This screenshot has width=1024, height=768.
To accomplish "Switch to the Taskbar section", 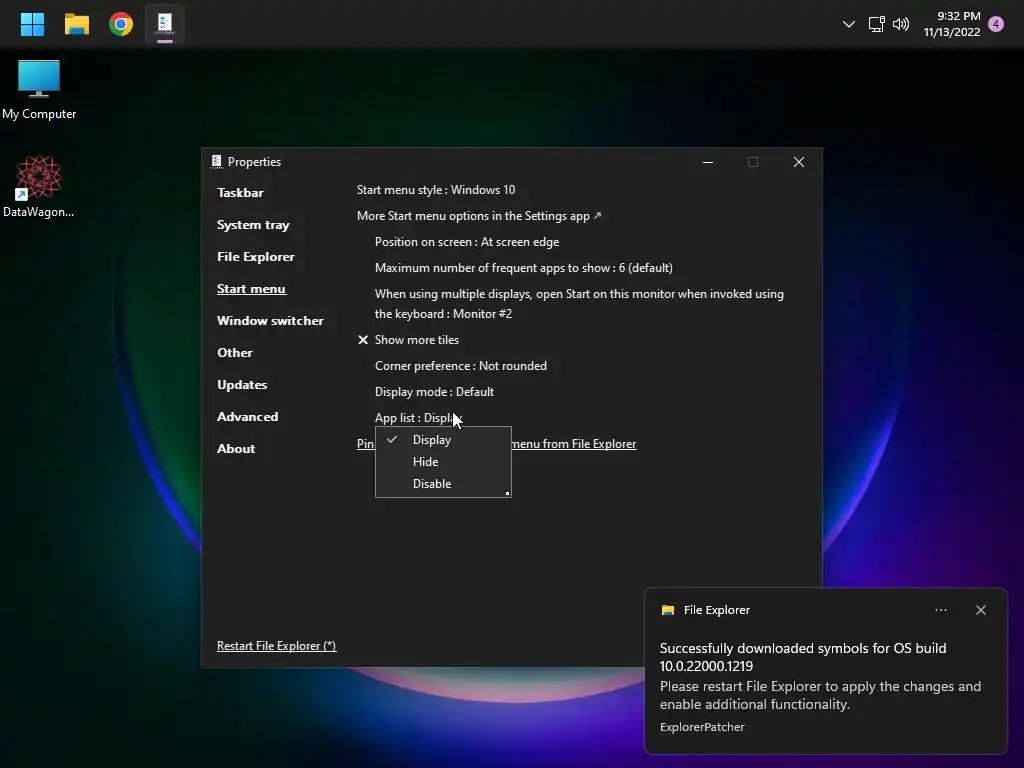I will [x=240, y=193].
